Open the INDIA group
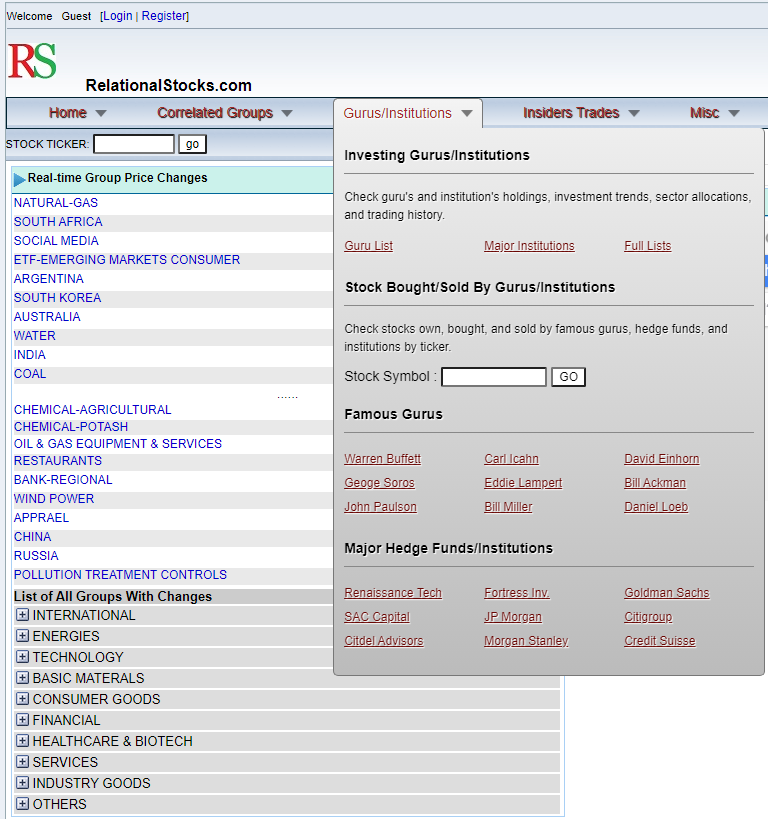This screenshot has height=819, width=768. pyautogui.click(x=30, y=355)
